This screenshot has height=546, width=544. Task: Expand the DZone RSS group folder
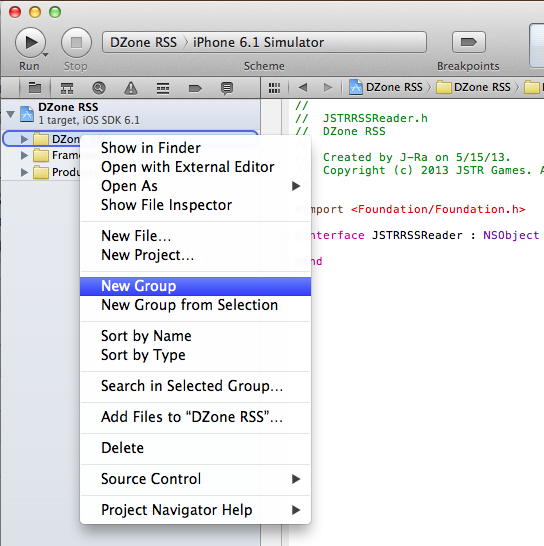coord(24,139)
